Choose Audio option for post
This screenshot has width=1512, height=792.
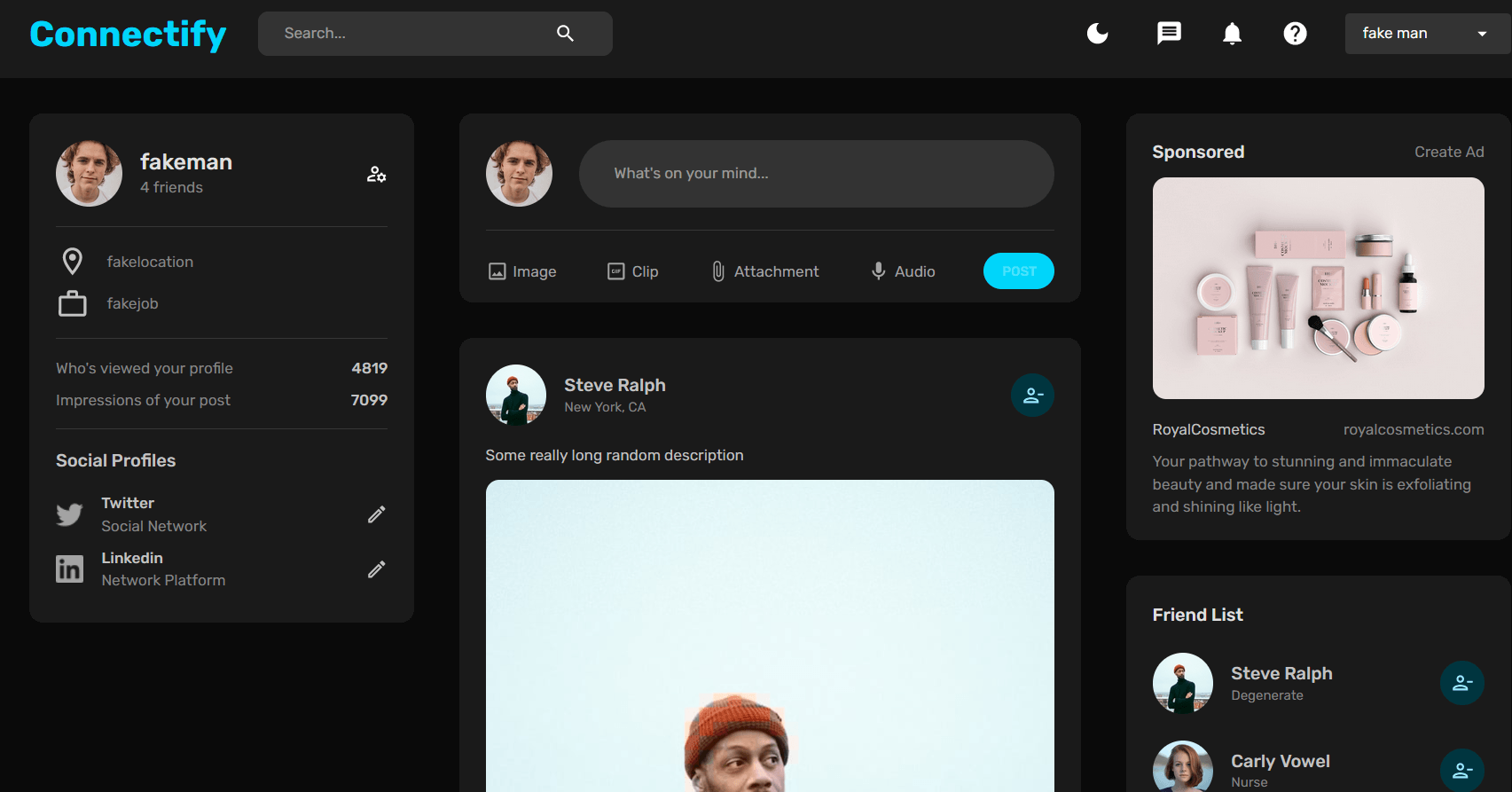coord(903,271)
